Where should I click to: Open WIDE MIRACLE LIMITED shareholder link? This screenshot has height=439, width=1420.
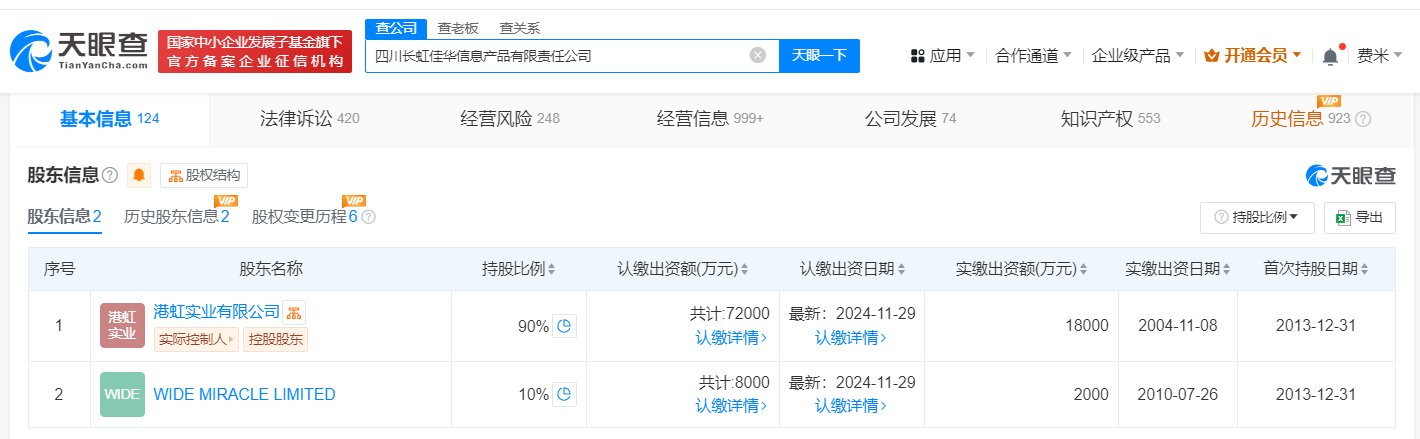[x=244, y=395]
